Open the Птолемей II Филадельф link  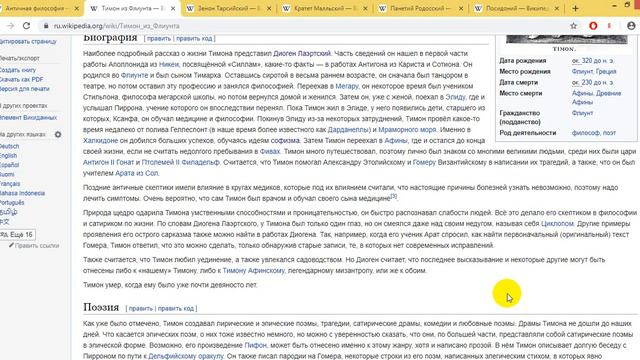[180, 162]
